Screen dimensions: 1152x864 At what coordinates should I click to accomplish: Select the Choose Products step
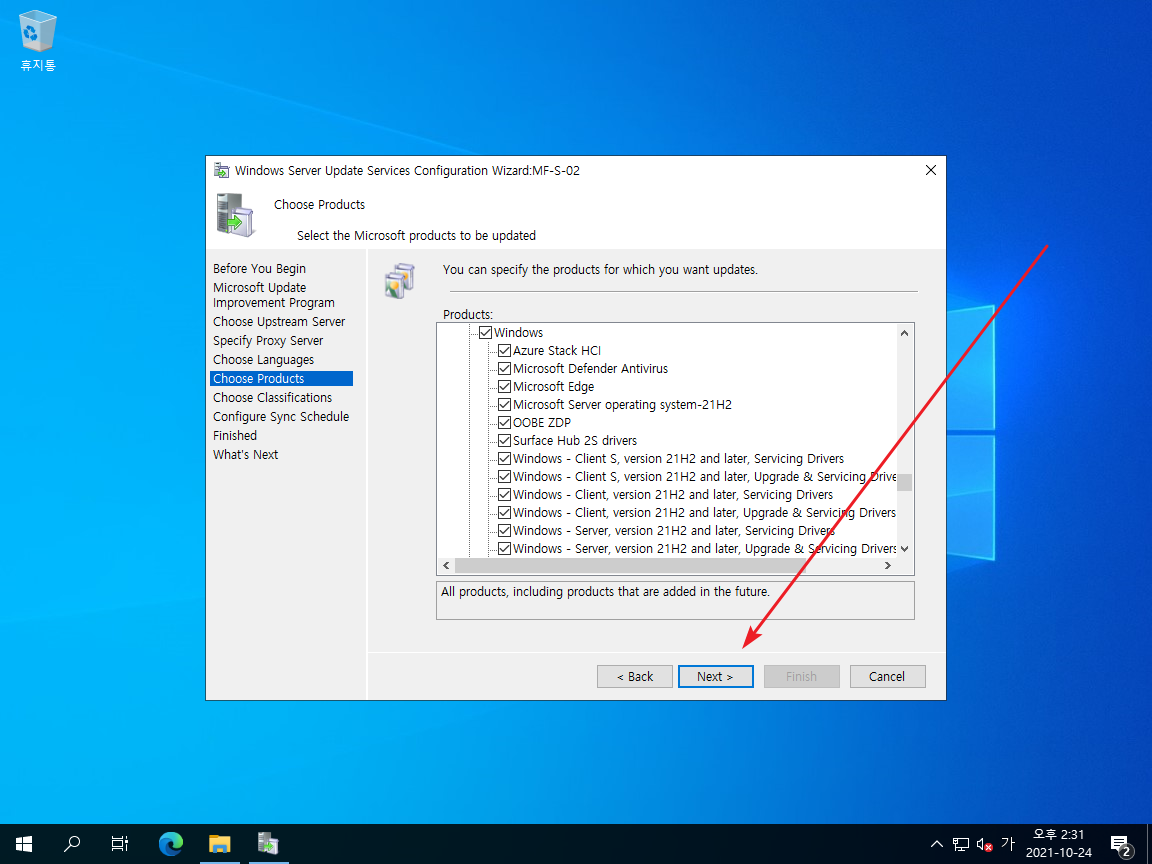[281, 378]
